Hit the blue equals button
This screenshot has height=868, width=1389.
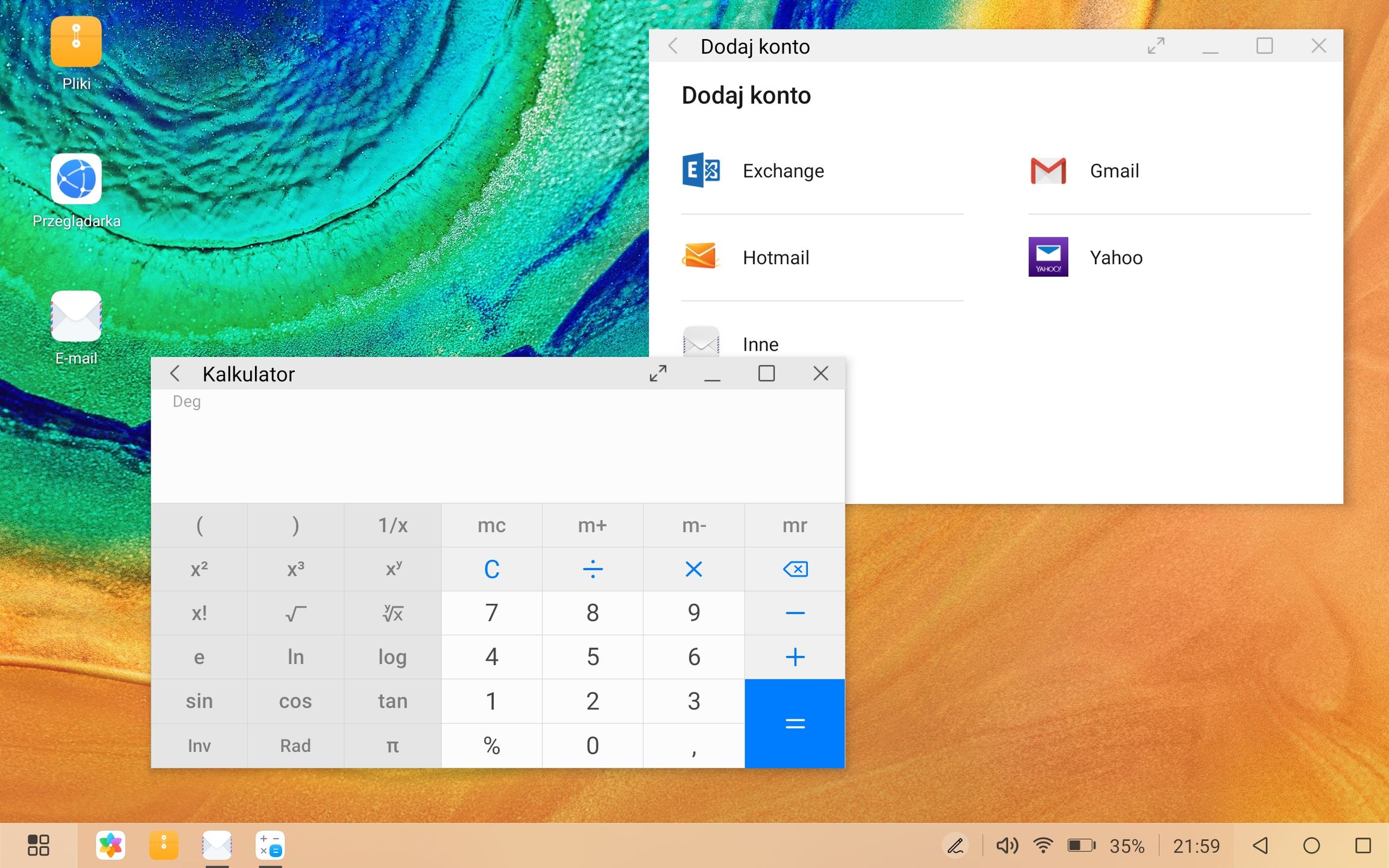point(795,723)
